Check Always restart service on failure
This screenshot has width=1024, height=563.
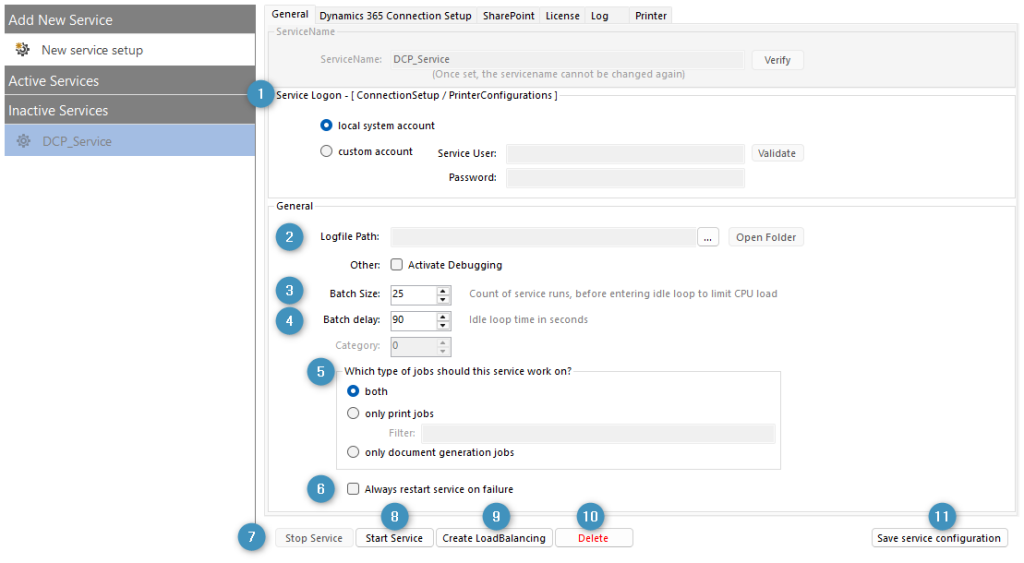coord(353,489)
